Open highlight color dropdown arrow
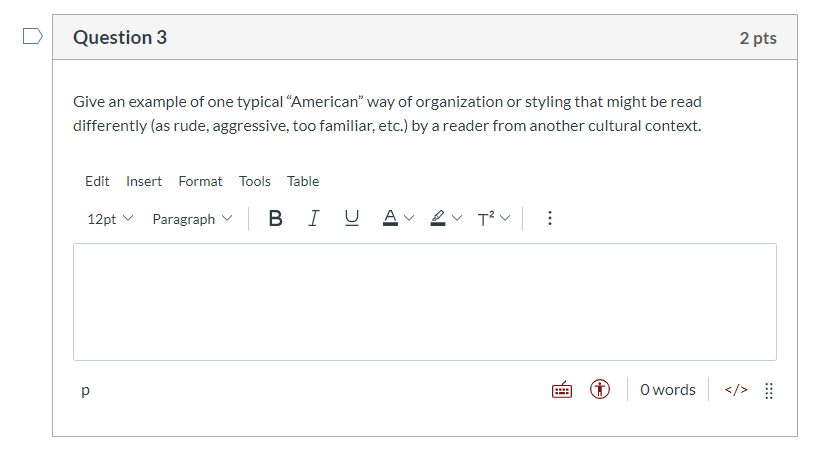The width and height of the screenshot is (833, 451). coord(457,218)
